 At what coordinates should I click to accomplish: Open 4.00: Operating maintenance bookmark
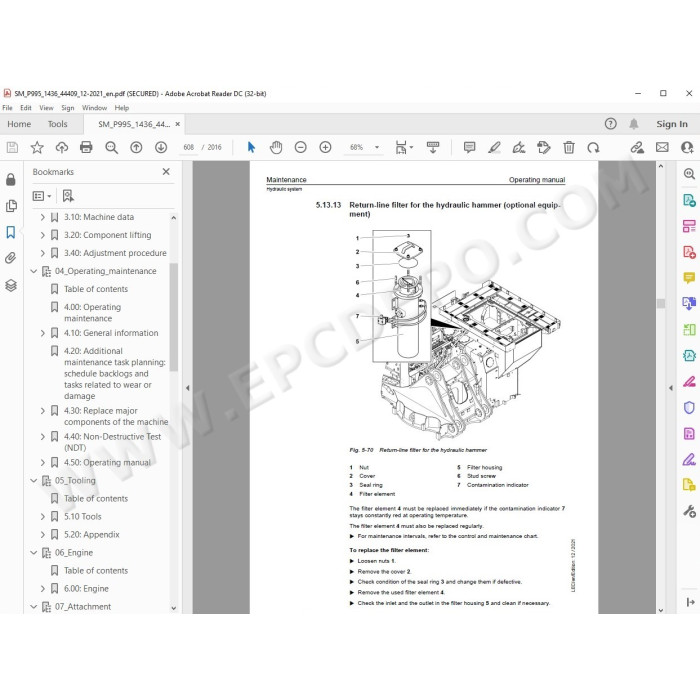92,313
